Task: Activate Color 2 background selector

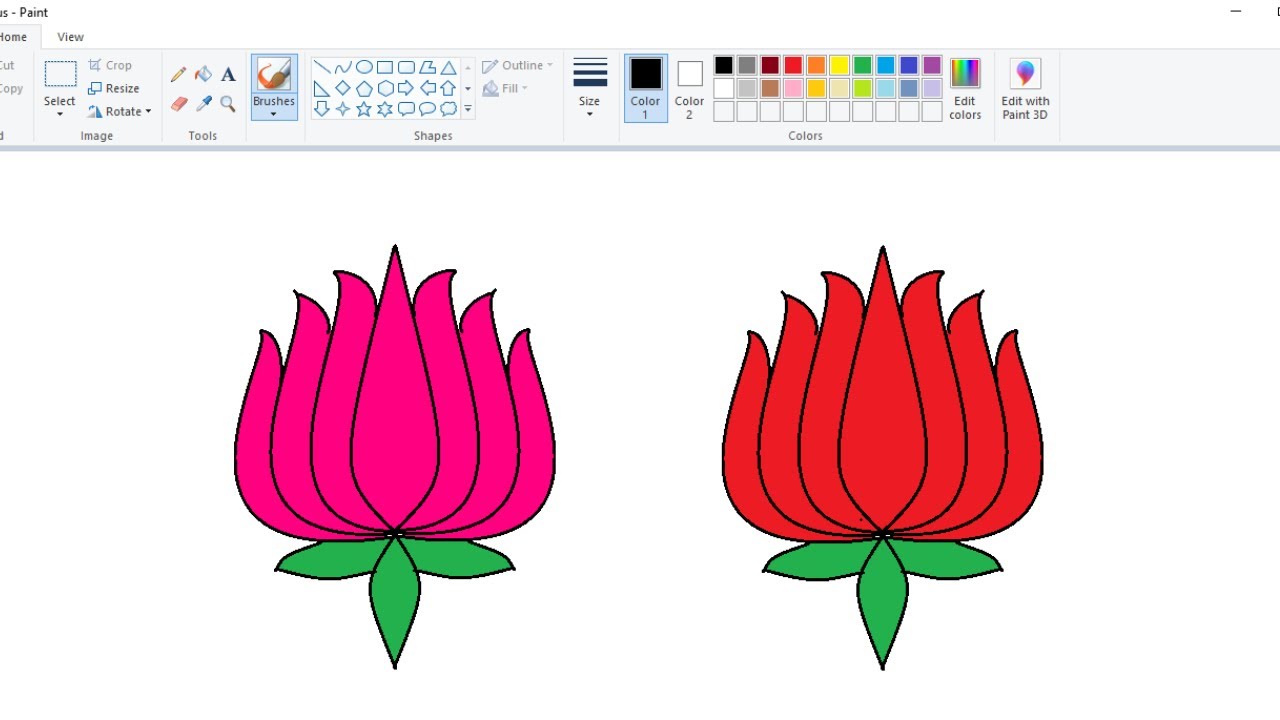Action: point(690,88)
